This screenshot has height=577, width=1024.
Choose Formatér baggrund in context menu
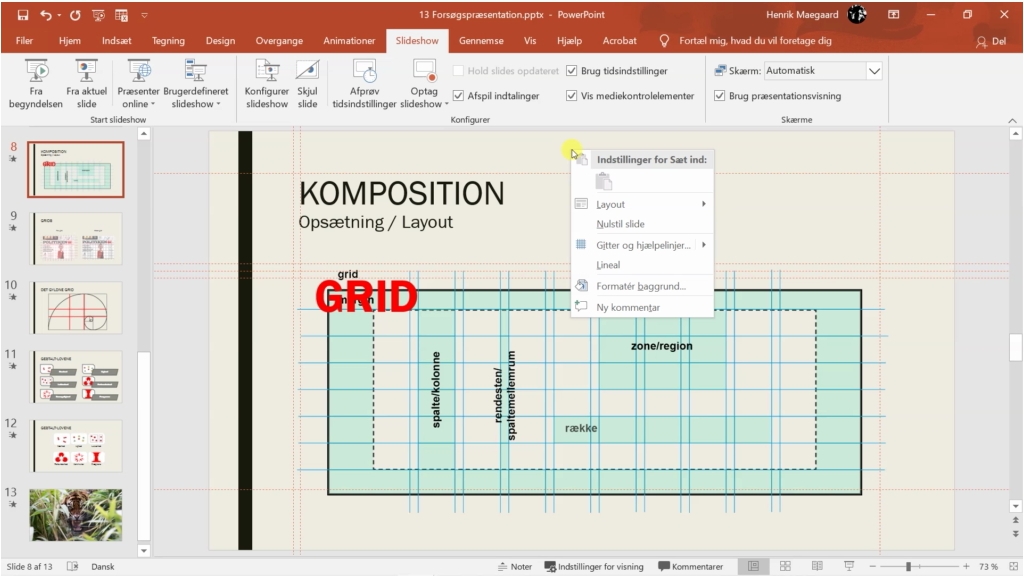click(643, 286)
